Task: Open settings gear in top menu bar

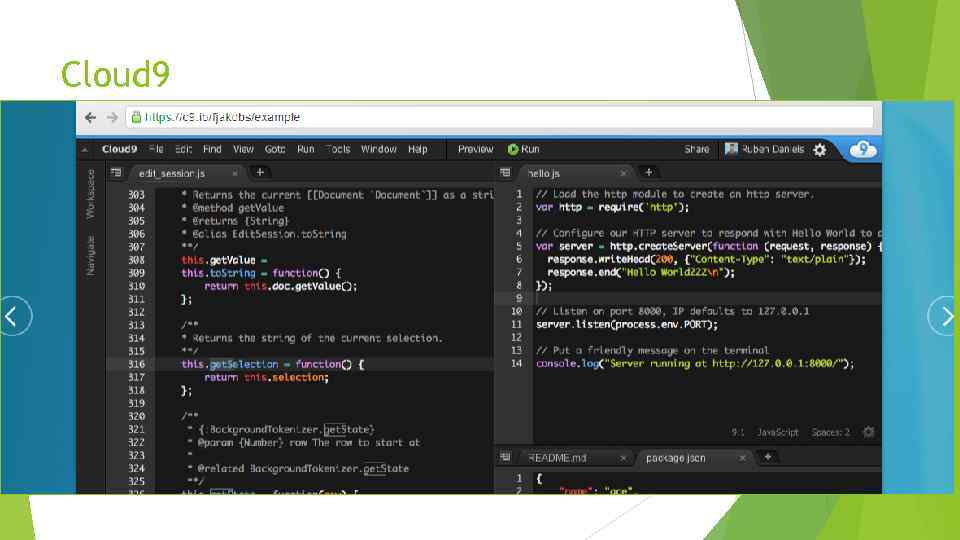Action: (820, 149)
